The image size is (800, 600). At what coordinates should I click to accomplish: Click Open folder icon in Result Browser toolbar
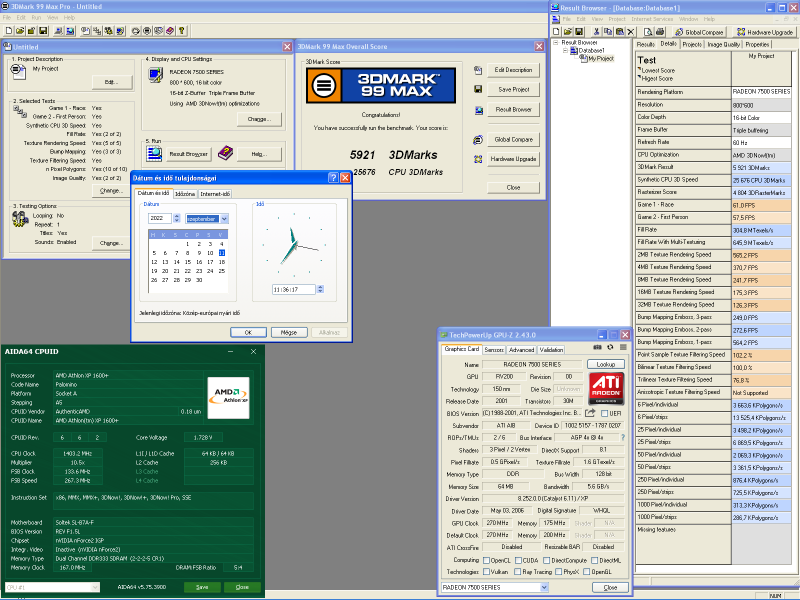[x=568, y=32]
